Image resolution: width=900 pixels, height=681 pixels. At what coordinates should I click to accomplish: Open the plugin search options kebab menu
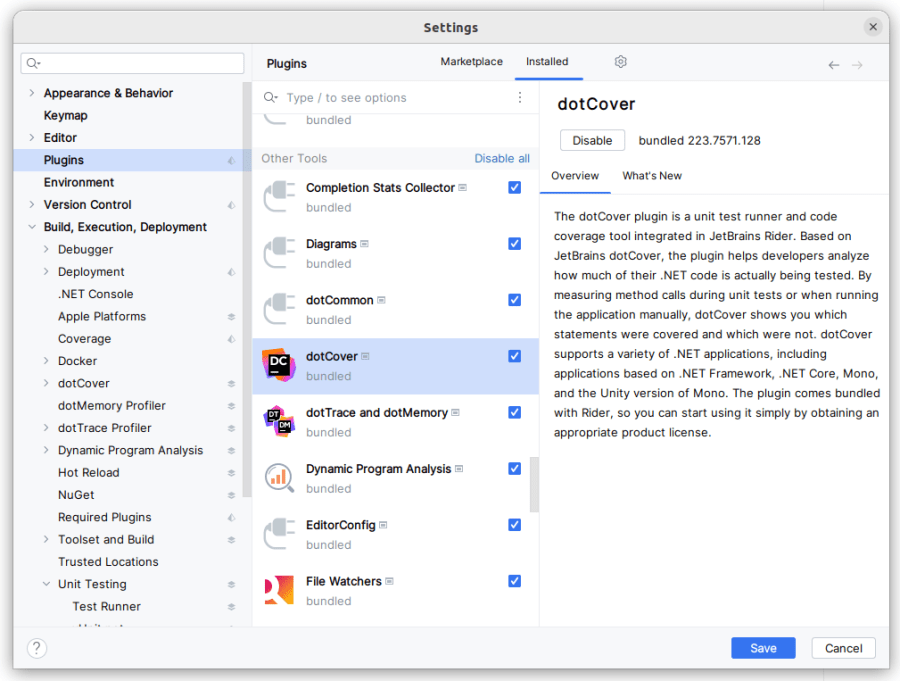(x=519, y=98)
